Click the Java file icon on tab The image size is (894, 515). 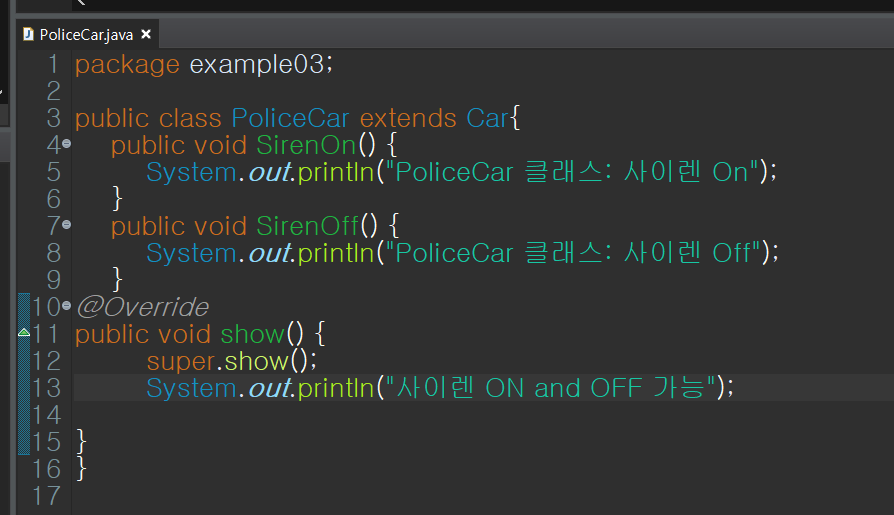point(28,35)
